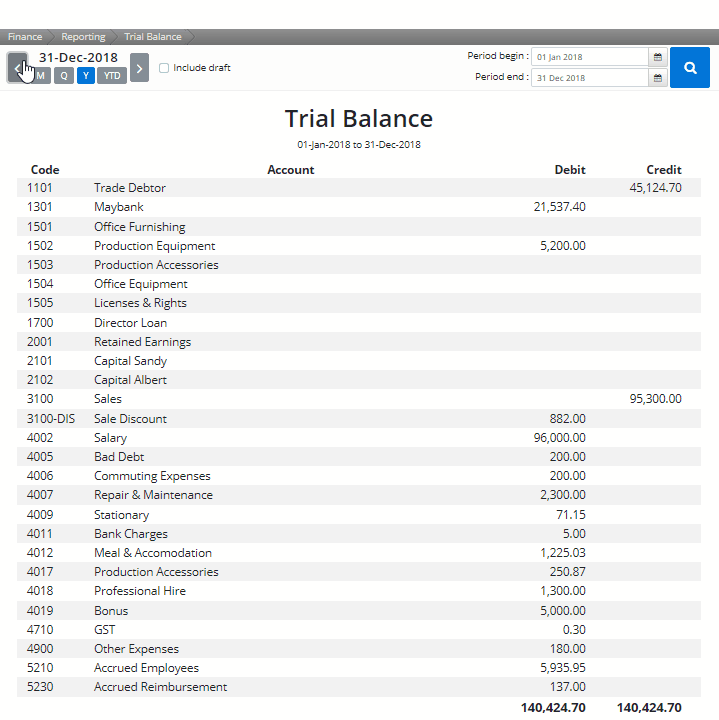The image size is (719, 720).
Task: Click the Licenses & Rights account
Action: (140, 303)
